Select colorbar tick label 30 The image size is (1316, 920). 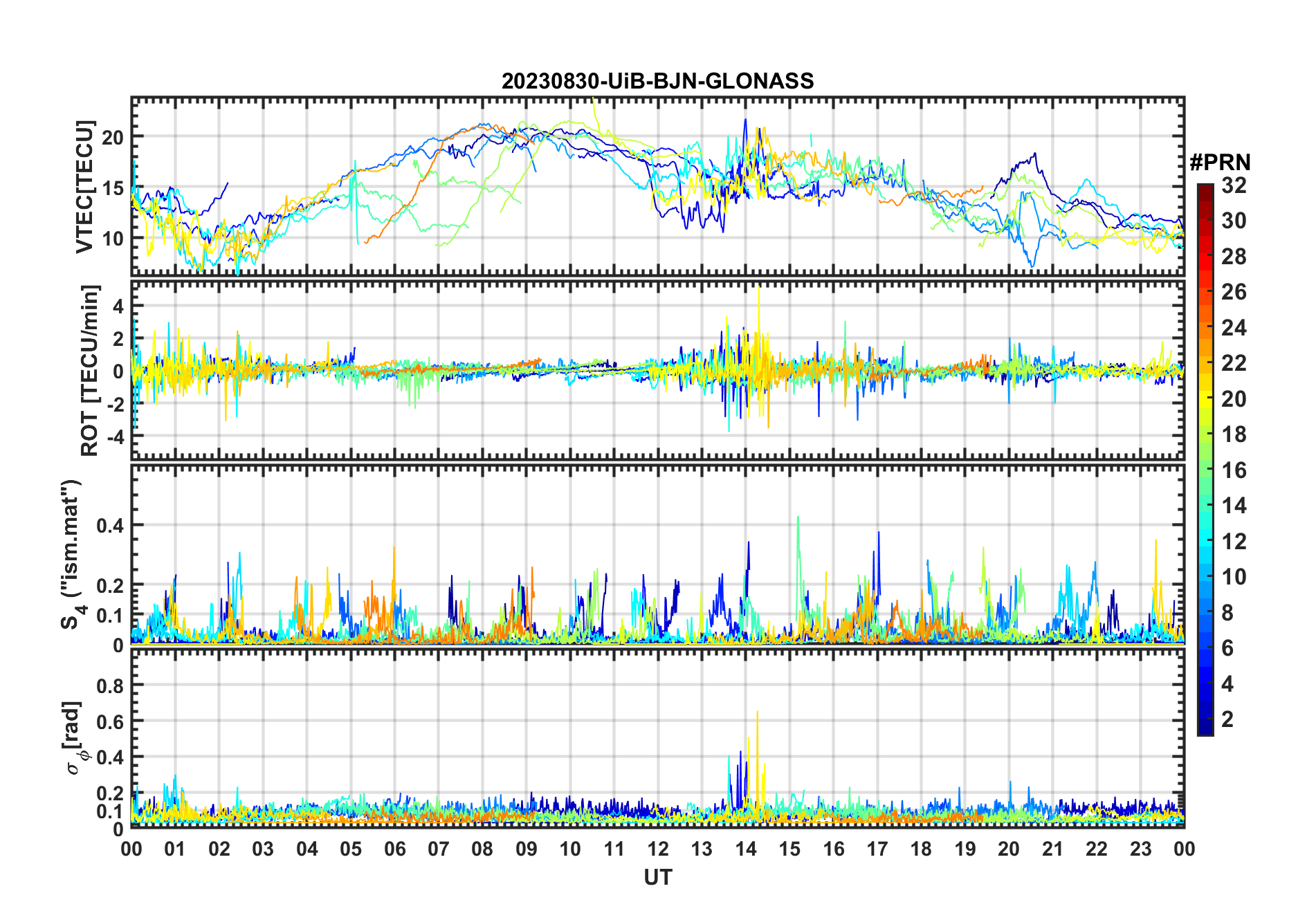(1233, 221)
